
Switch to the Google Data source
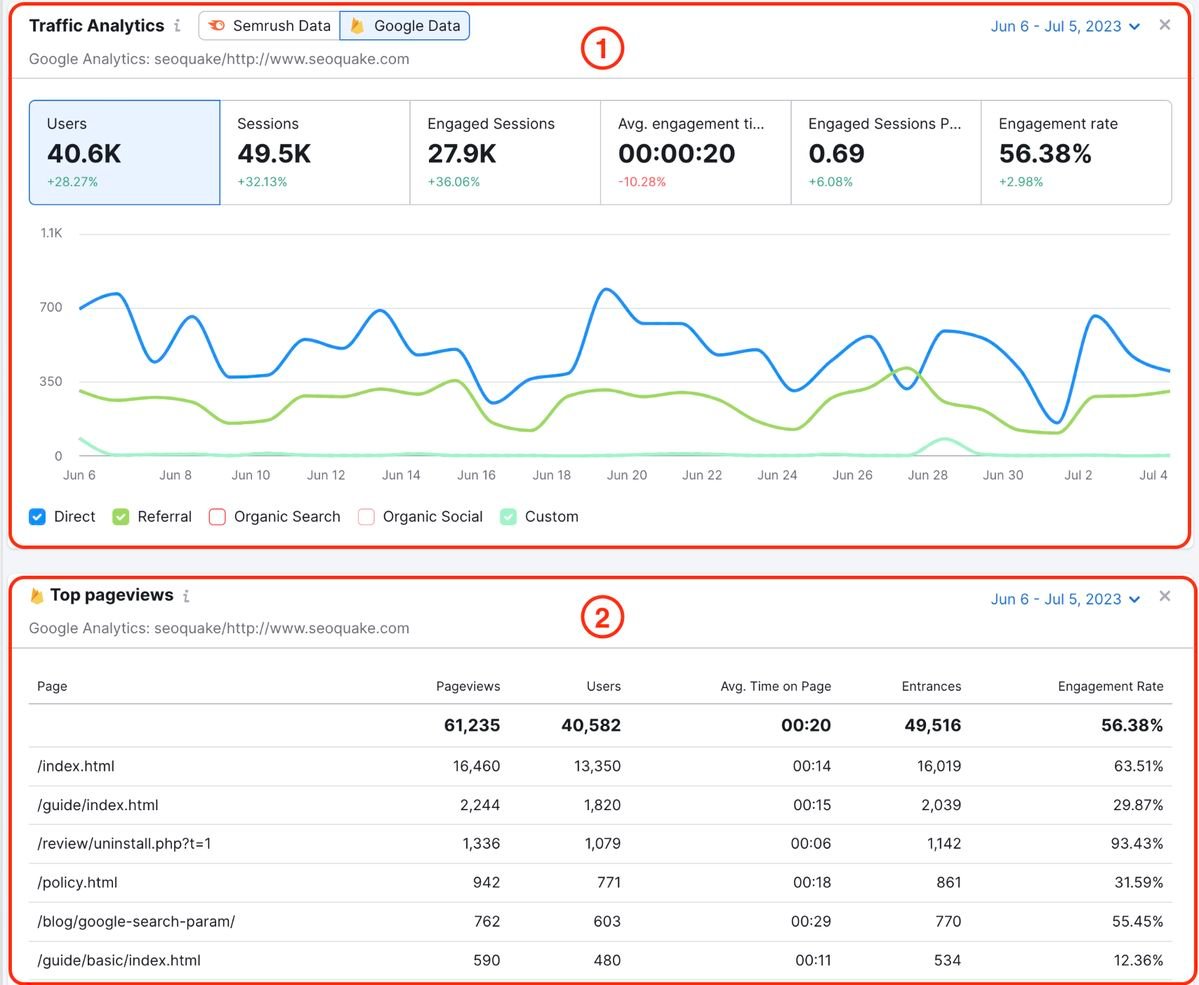(405, 26)
